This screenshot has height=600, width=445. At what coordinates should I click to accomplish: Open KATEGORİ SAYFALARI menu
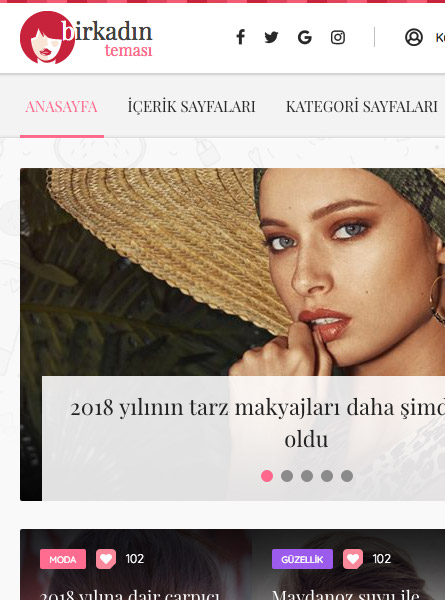tap(362, 106)
